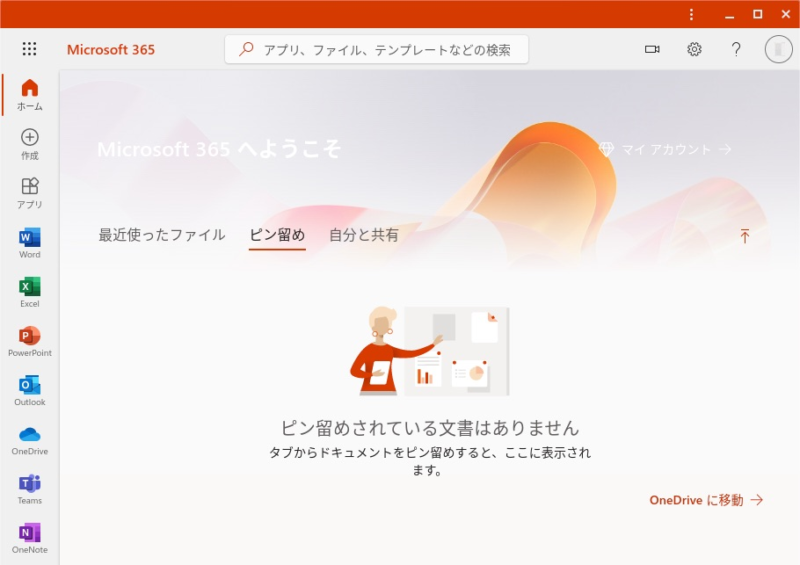Viewport: 800px width, 565px height.
Task: Launch PowerPoint from the sidebar
Action: pos(30,341)
